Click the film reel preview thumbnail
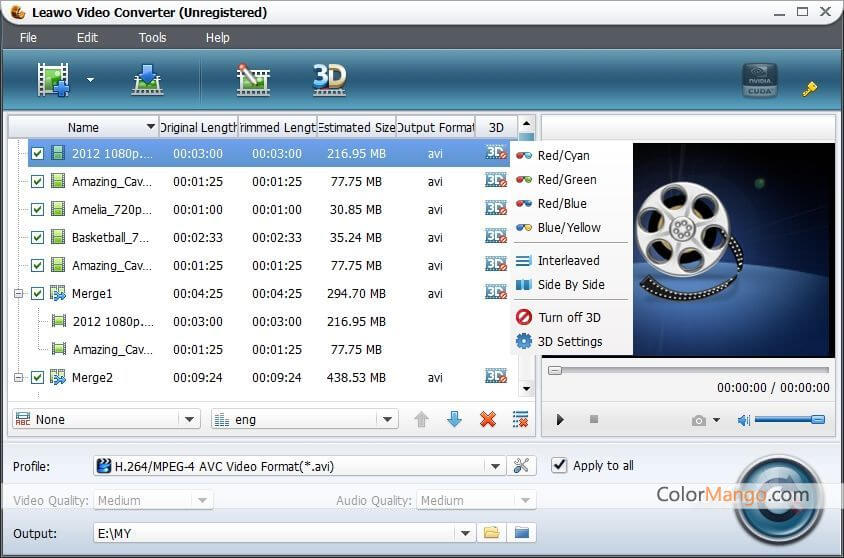The width and height of the screenshot is (844, 558). [x=734, y=250]
